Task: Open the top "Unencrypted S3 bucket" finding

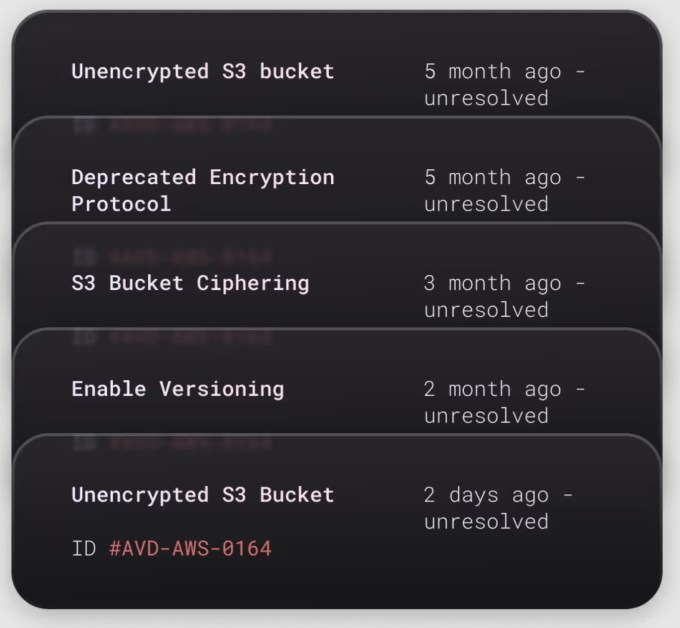Action: click(202, 71)
